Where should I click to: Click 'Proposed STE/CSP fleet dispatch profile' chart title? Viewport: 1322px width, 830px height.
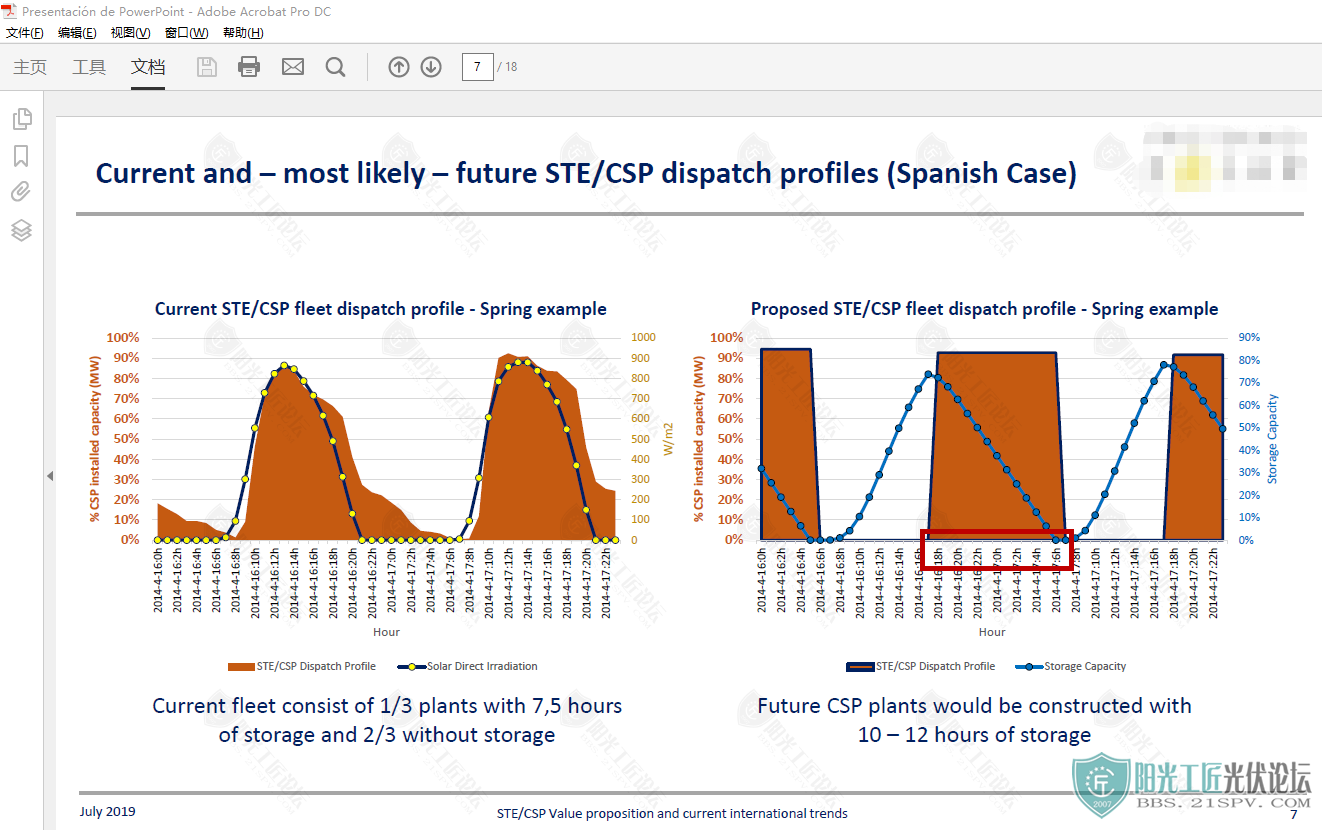point(985,309)
